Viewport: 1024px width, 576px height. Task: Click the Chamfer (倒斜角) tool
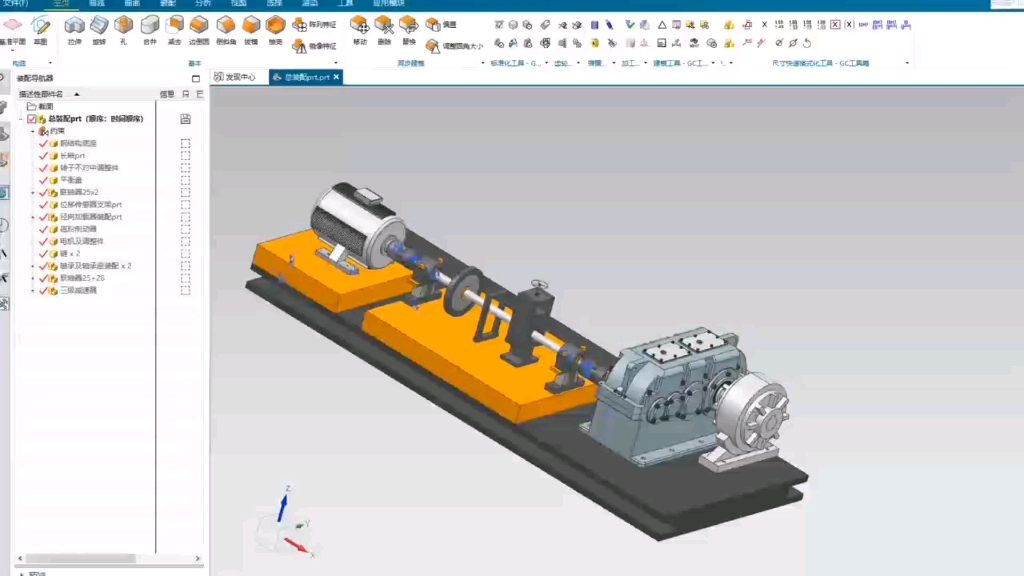click(226, 27)
